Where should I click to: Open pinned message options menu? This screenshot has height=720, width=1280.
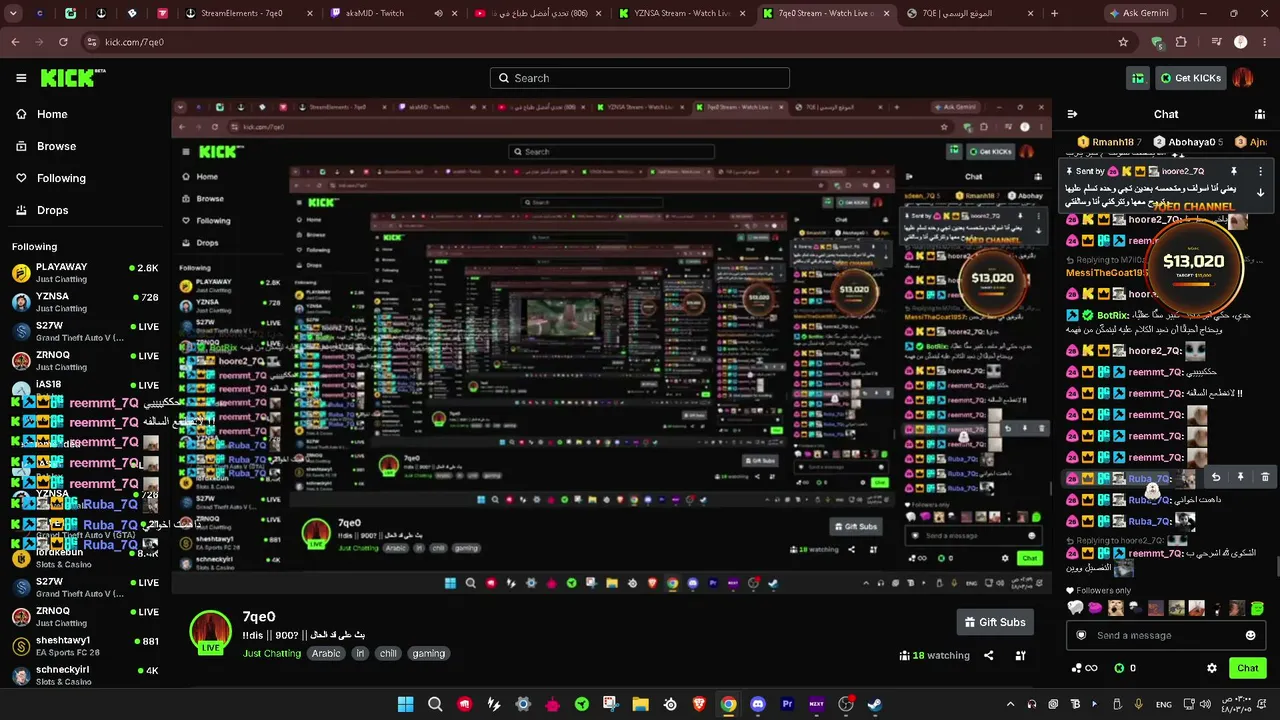click(x=1260, y=171)
